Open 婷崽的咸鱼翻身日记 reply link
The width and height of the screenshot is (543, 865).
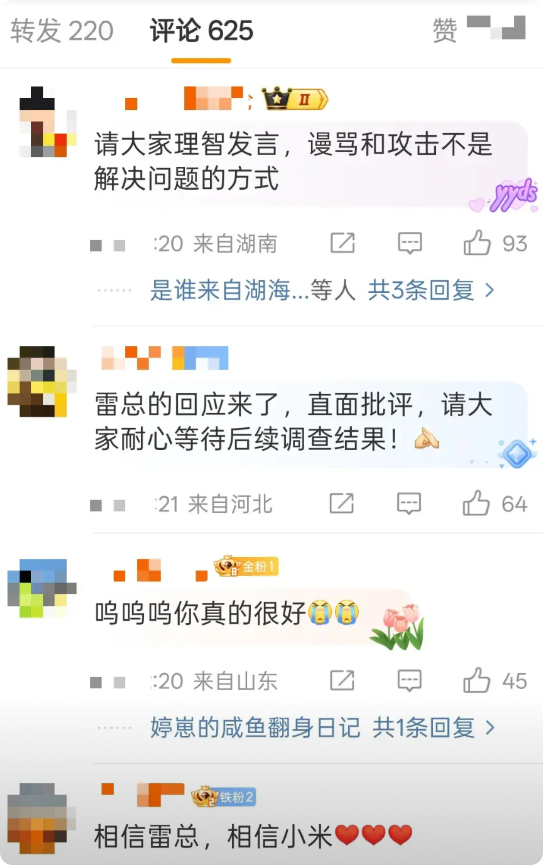click(x=255, y=728)
